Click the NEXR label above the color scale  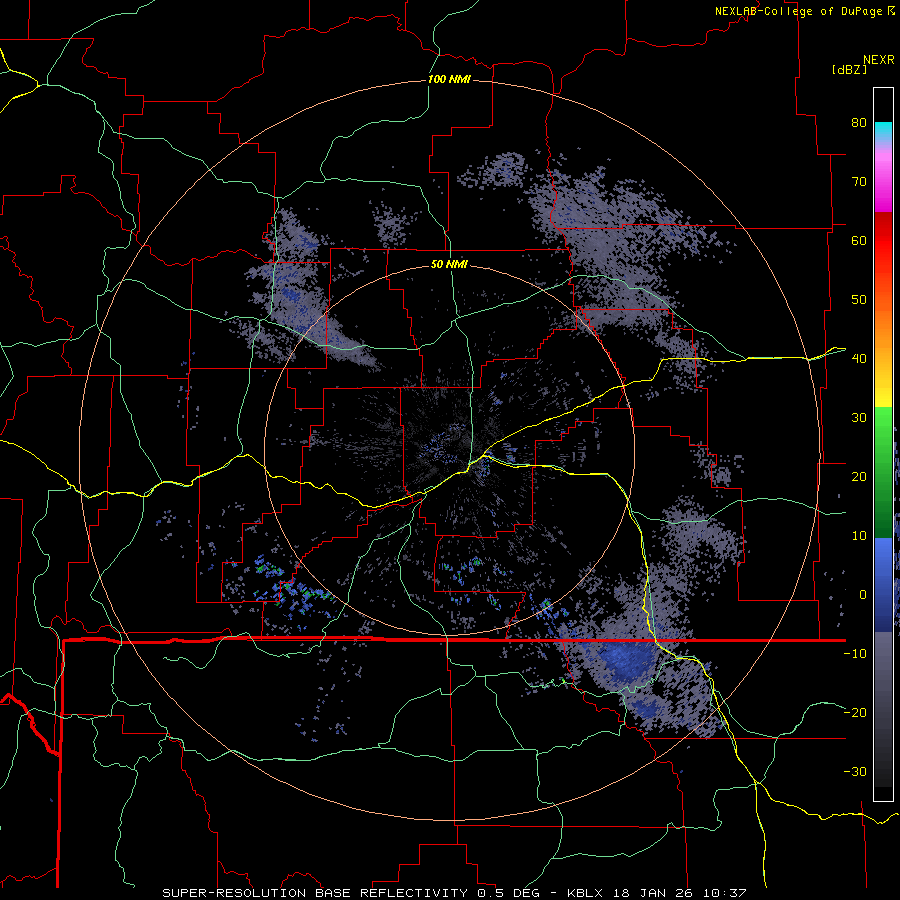(879, 59)
